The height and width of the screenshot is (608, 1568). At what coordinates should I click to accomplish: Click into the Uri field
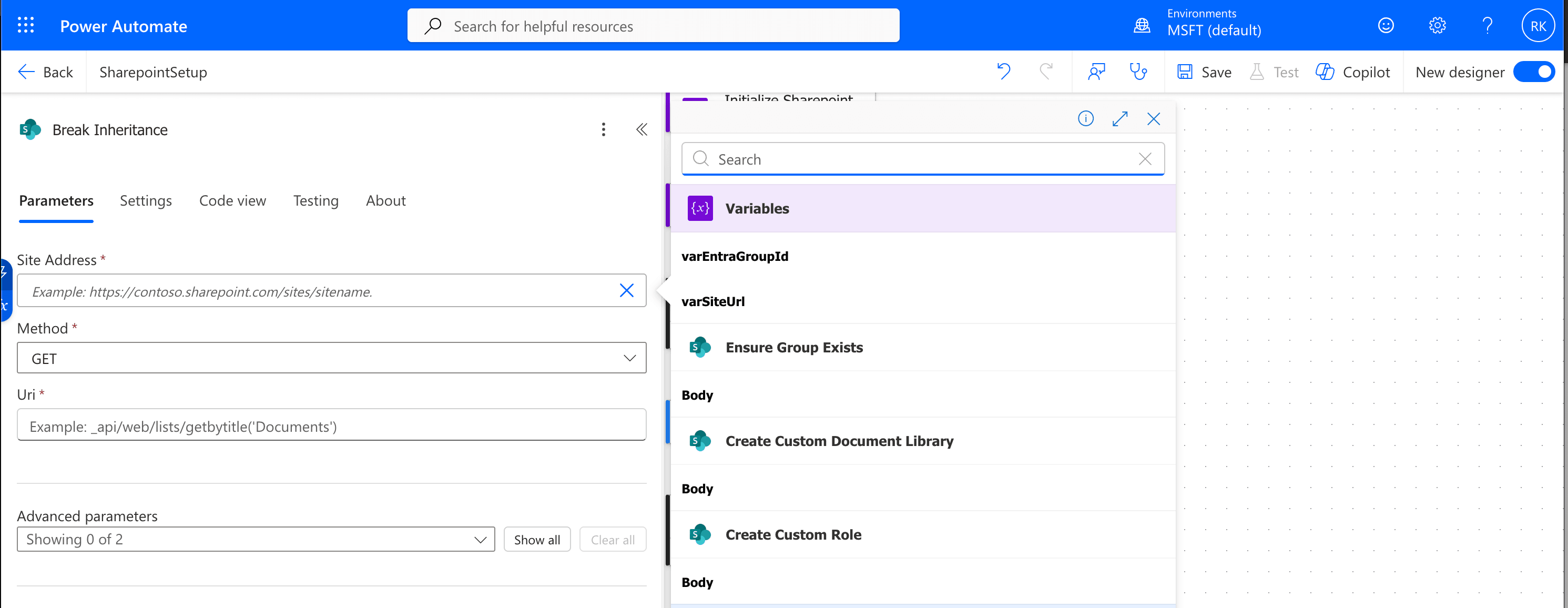(x=331, y=425)
